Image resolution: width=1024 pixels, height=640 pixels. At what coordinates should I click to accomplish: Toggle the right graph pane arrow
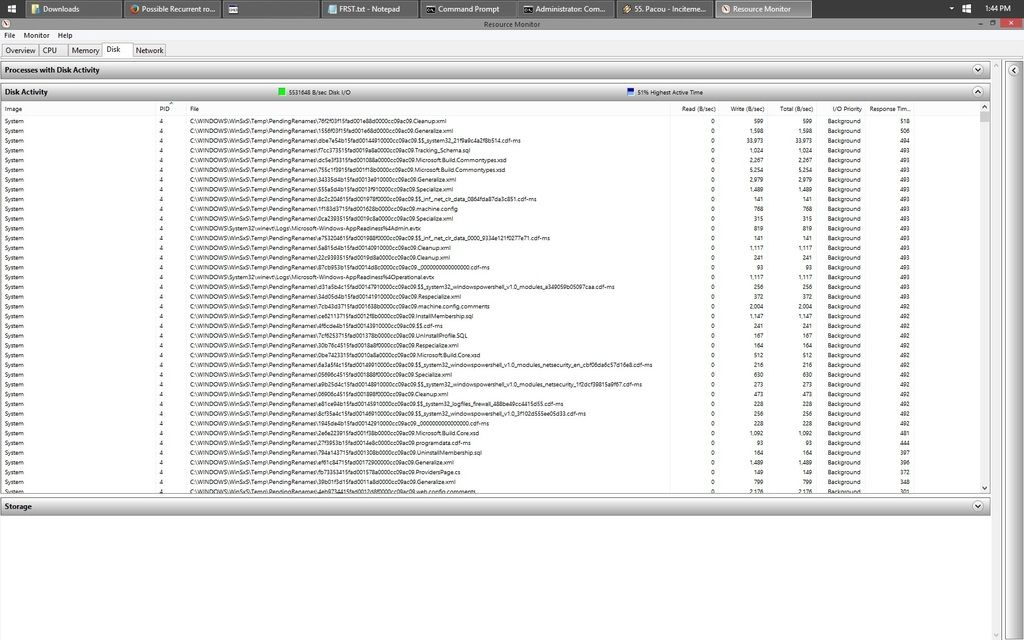click(x=1014, y=70)
